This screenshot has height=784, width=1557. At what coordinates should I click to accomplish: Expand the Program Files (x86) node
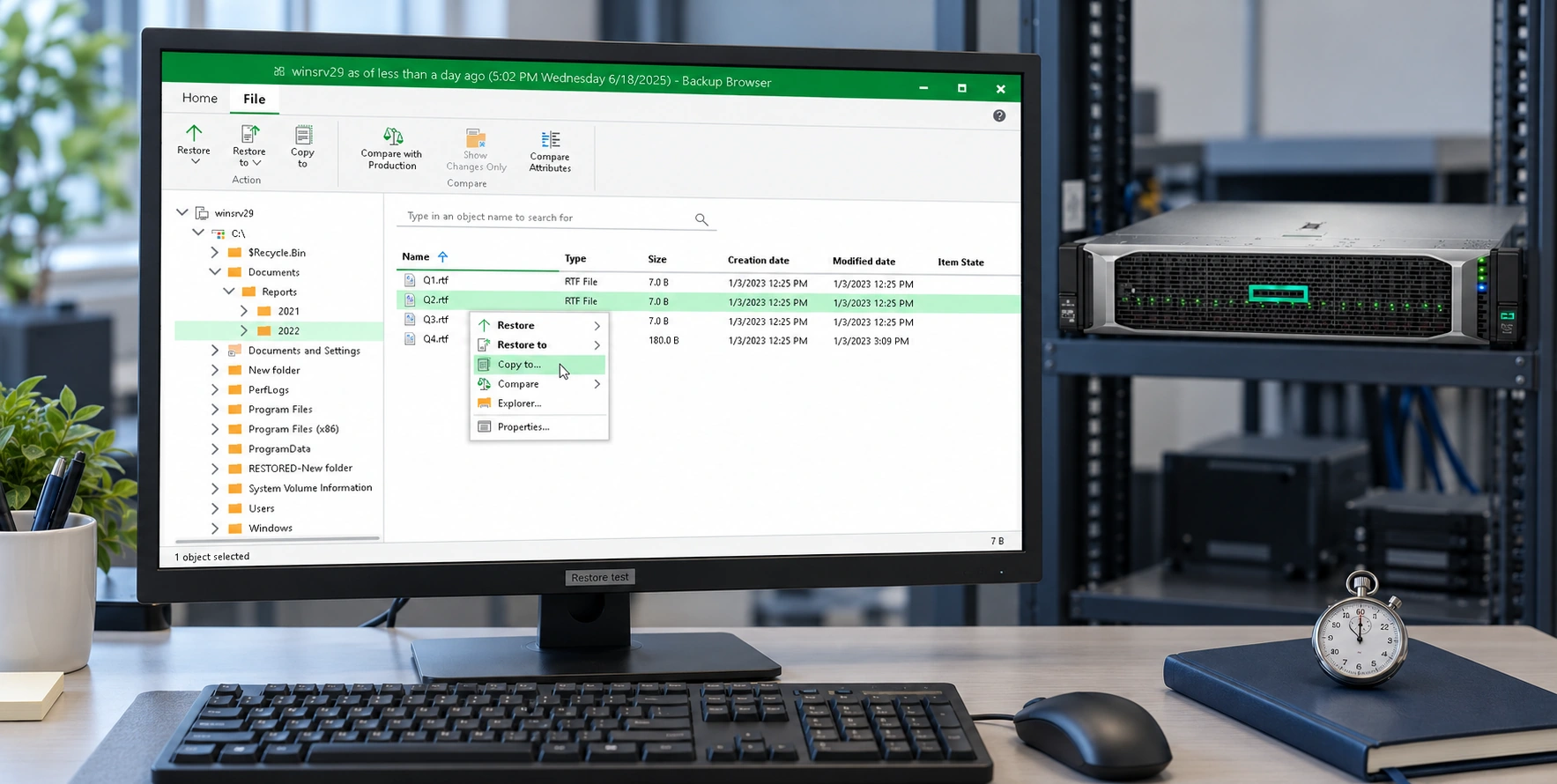(x=214, y=429)
